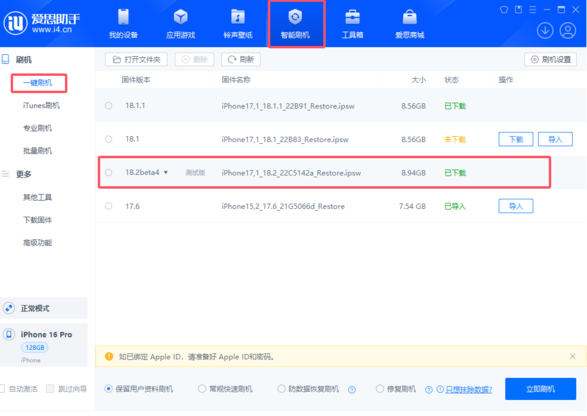Open the 我的设备 (My Device) tab
The height and width of the screenshot is (416, 587).
[x=123, y=24]
